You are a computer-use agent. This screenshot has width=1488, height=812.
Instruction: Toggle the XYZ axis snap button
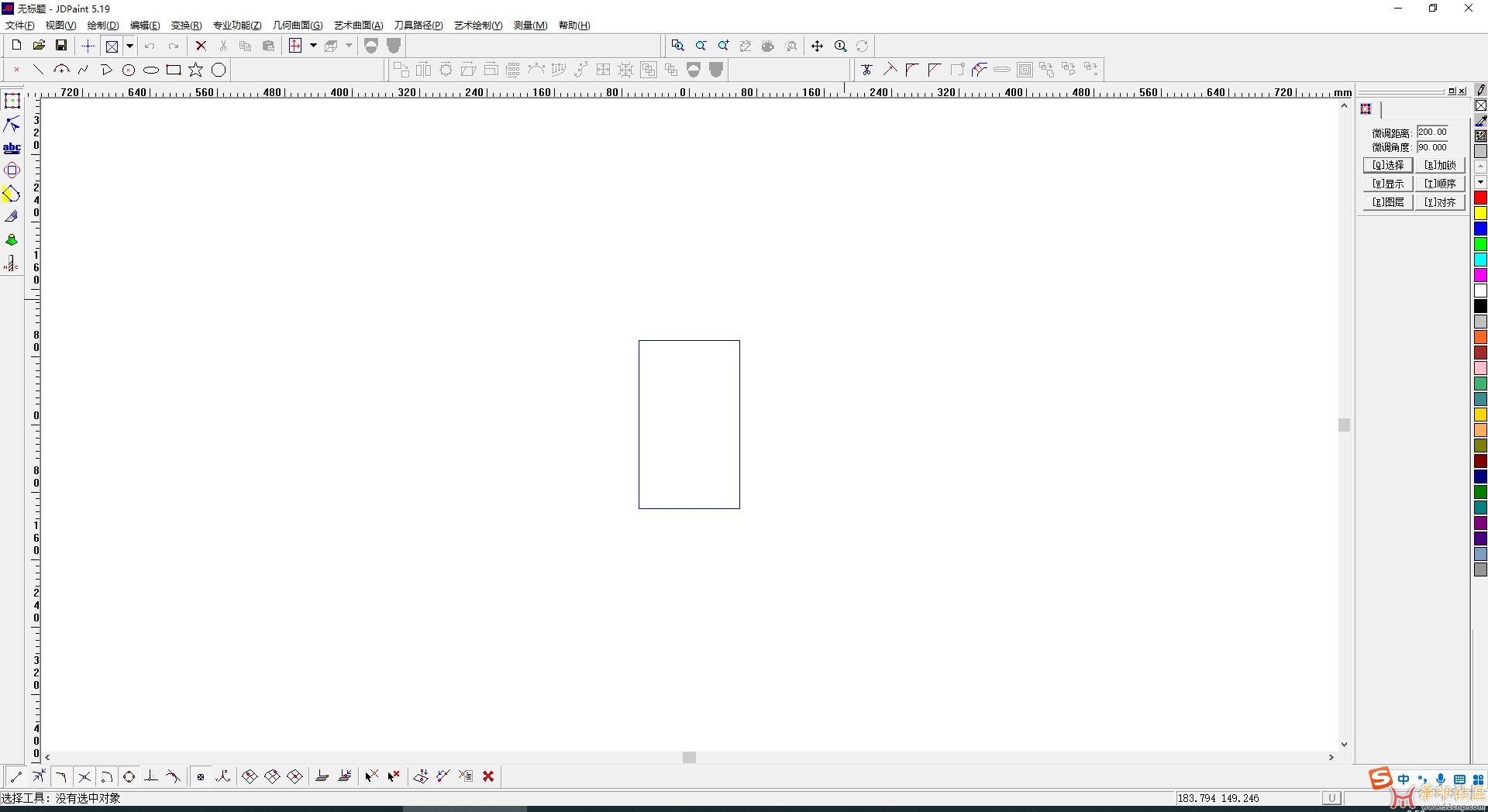[223, 776]
